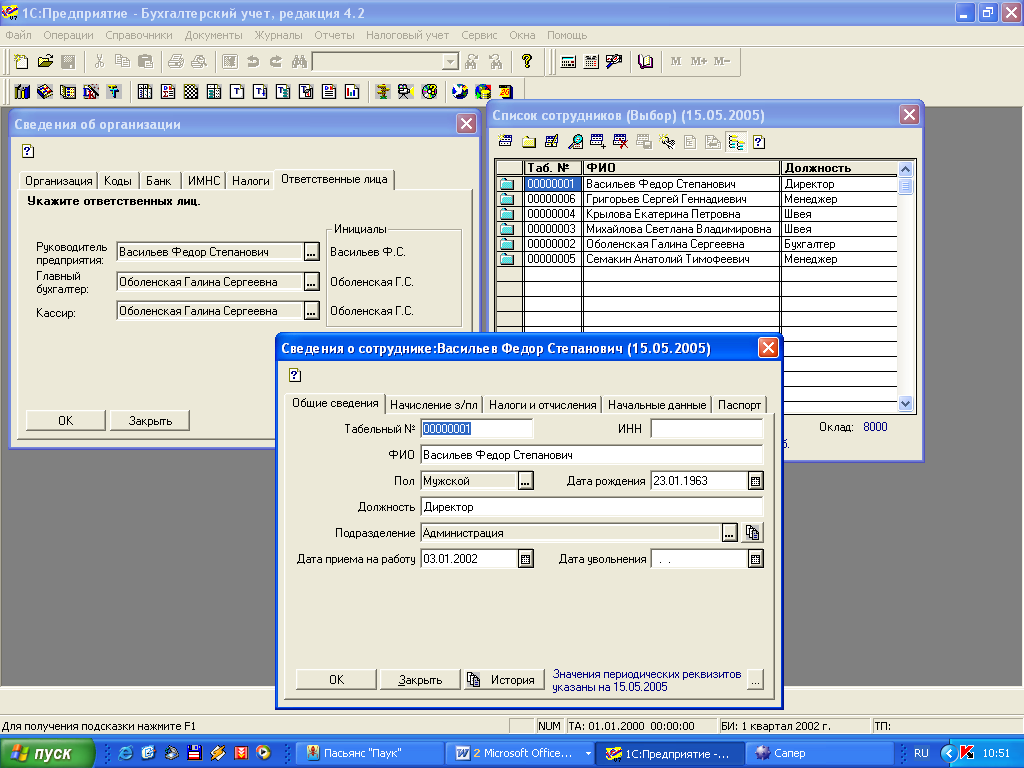
Task: Open the Дата увольнения calendar picker
Action: click(756, 559)
